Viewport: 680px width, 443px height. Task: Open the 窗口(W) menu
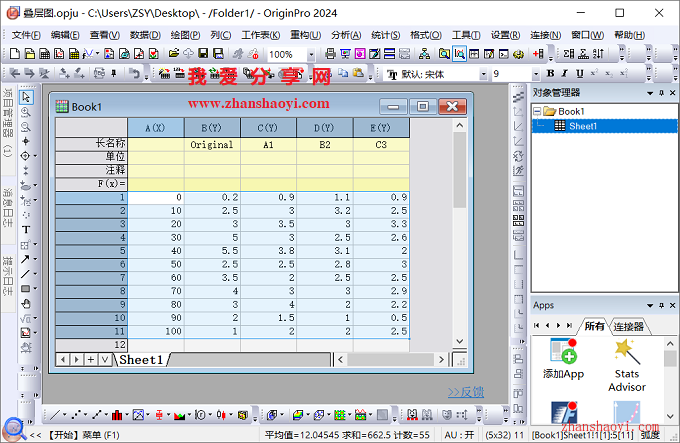[x=587, y=35]
